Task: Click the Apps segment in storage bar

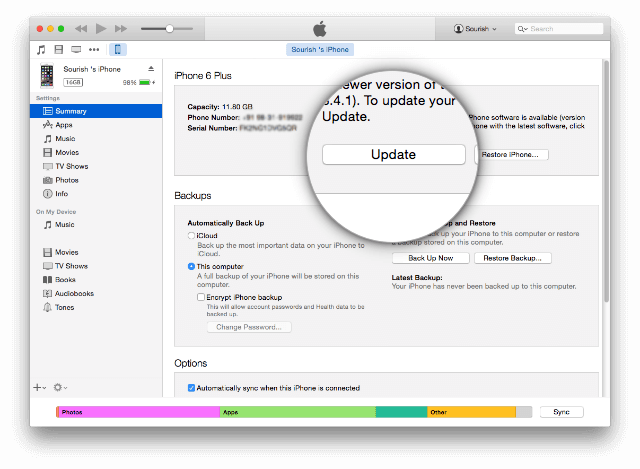Action: point(298,412)
